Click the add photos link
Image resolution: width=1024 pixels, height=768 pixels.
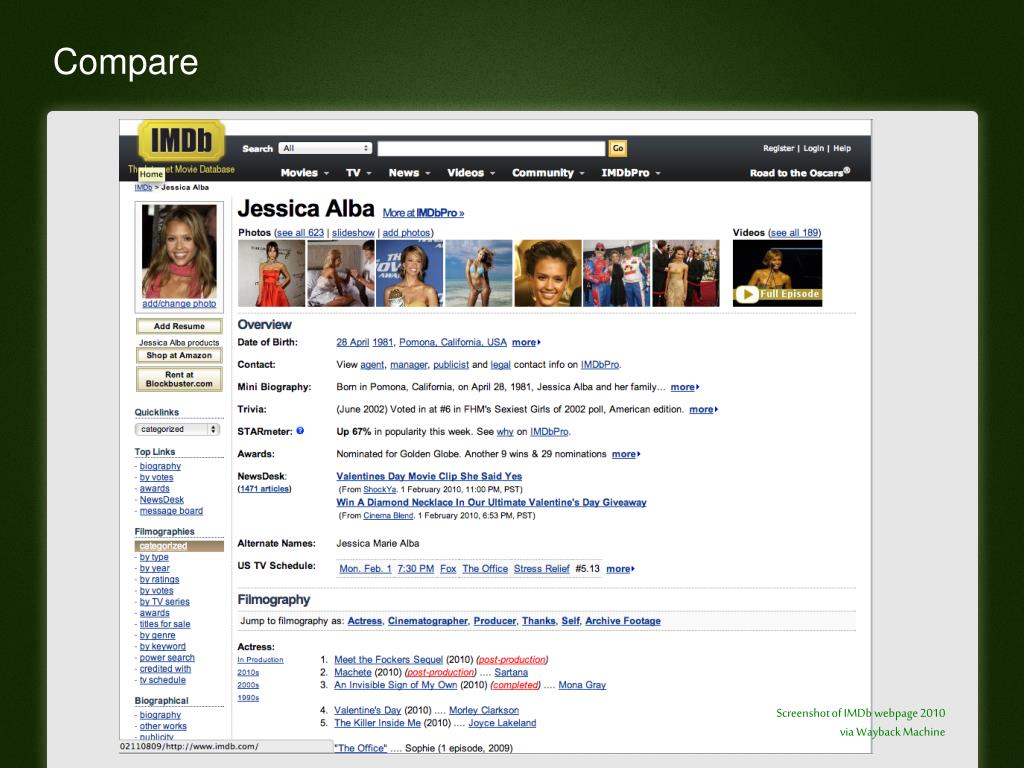pyautogui.click(x=406, y=232)
